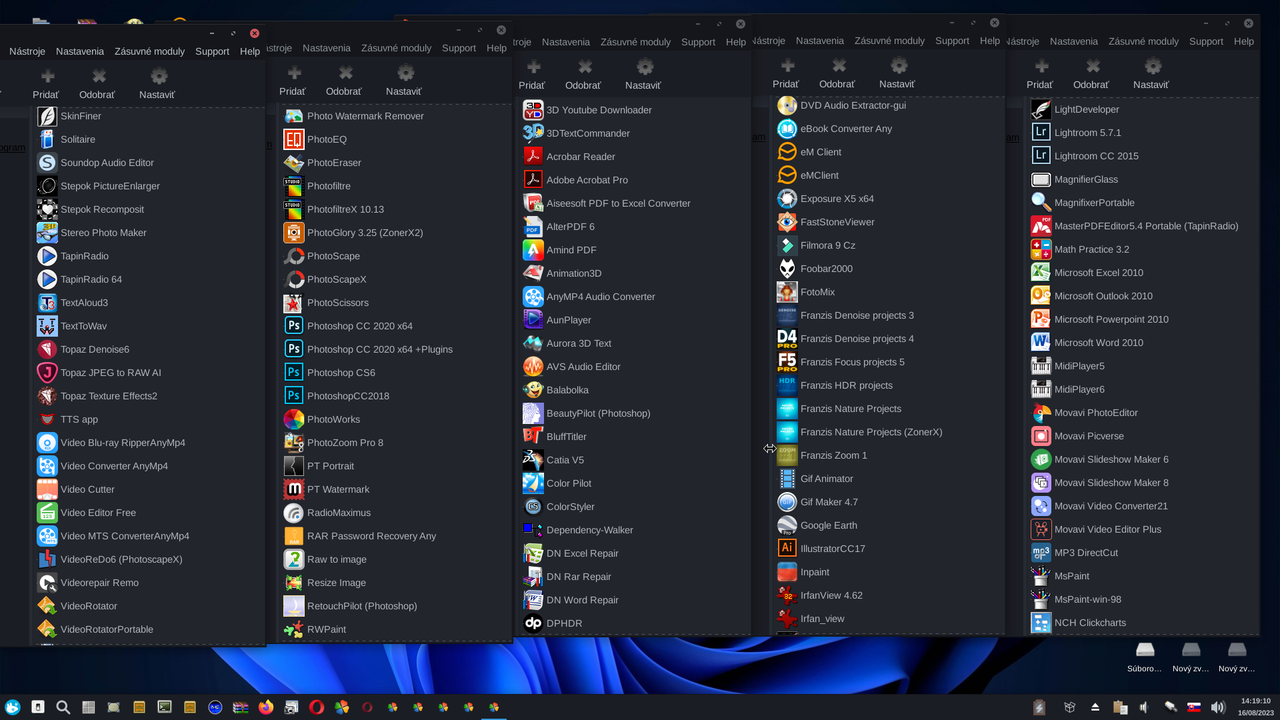Click the Stereo Photo Maker icon
Viewport: 1280px width, 720px height.
tap(47, 232)
